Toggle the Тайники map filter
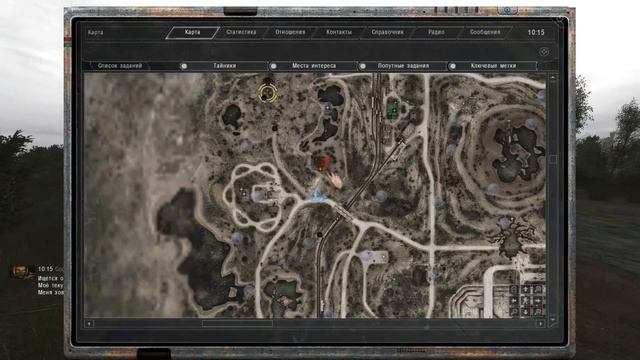The image size is (640, 360). point(224,66)
